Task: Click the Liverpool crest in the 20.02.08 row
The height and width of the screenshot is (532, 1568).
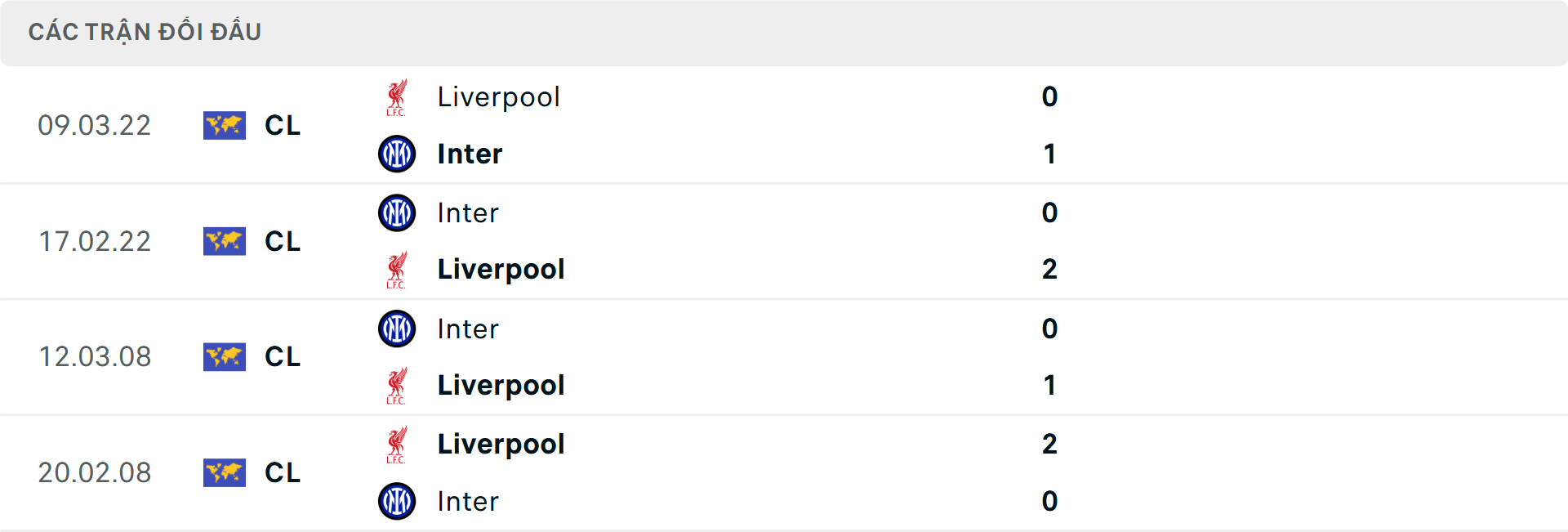Action: click(x=397, y=444)
